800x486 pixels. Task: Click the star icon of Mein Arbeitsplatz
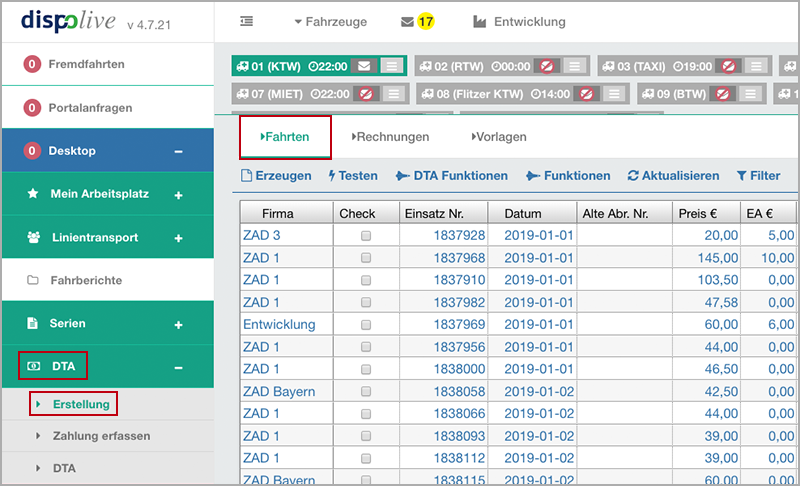pos(33,193)
